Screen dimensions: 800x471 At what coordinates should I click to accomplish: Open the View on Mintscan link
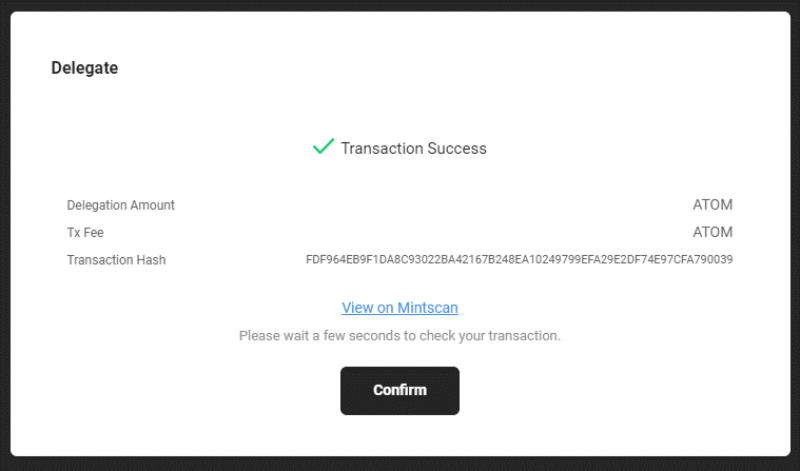coord(400,308)
